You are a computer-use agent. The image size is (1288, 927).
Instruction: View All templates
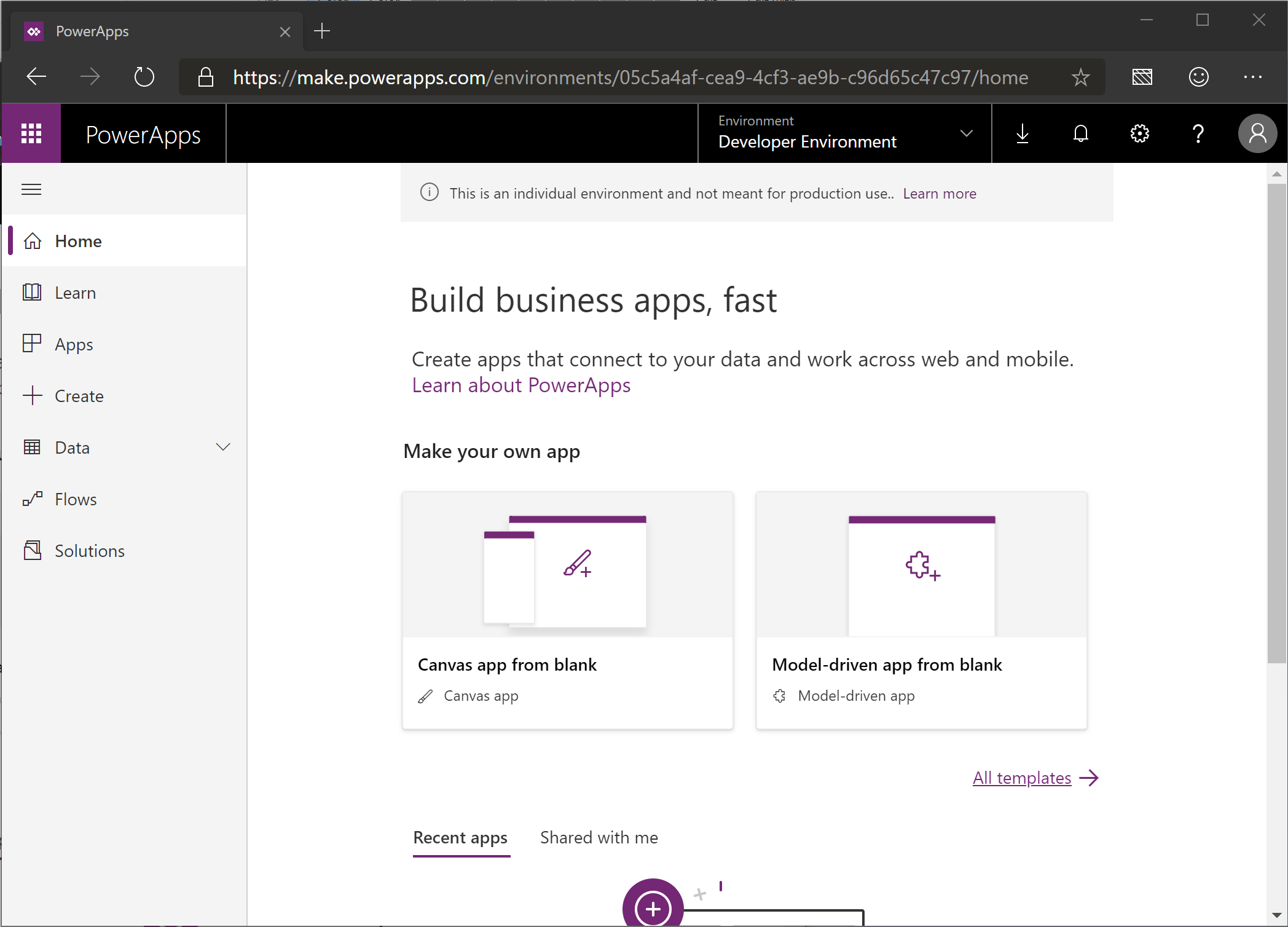(x=1021, y=778)
